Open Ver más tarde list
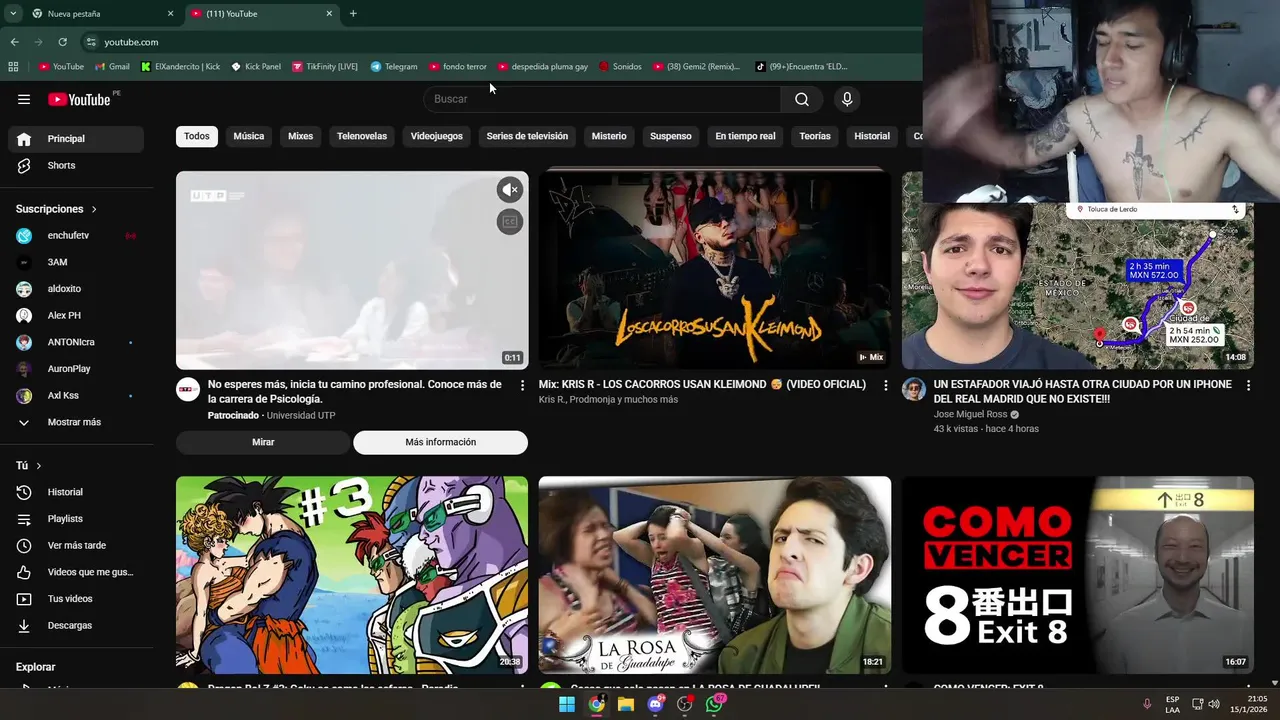Viewport: 1280px width, 720px height. (76, 546)
